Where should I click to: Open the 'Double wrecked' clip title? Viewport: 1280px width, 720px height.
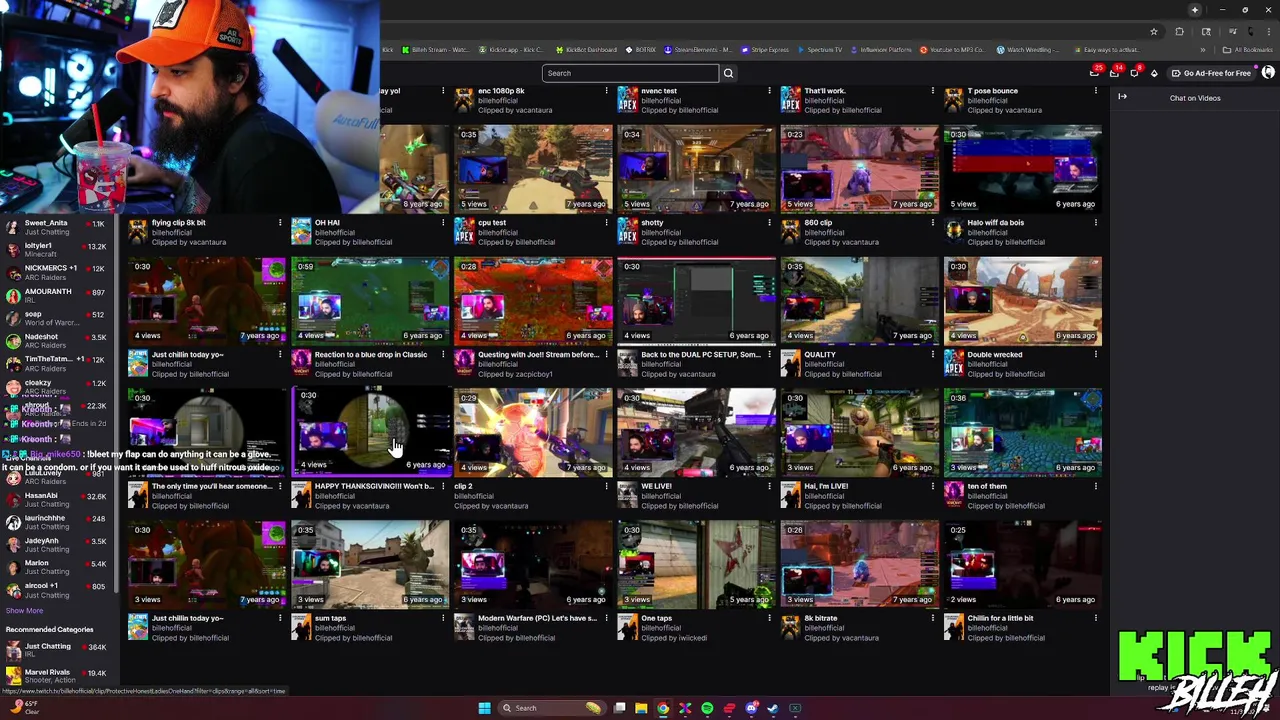[994, 355]
